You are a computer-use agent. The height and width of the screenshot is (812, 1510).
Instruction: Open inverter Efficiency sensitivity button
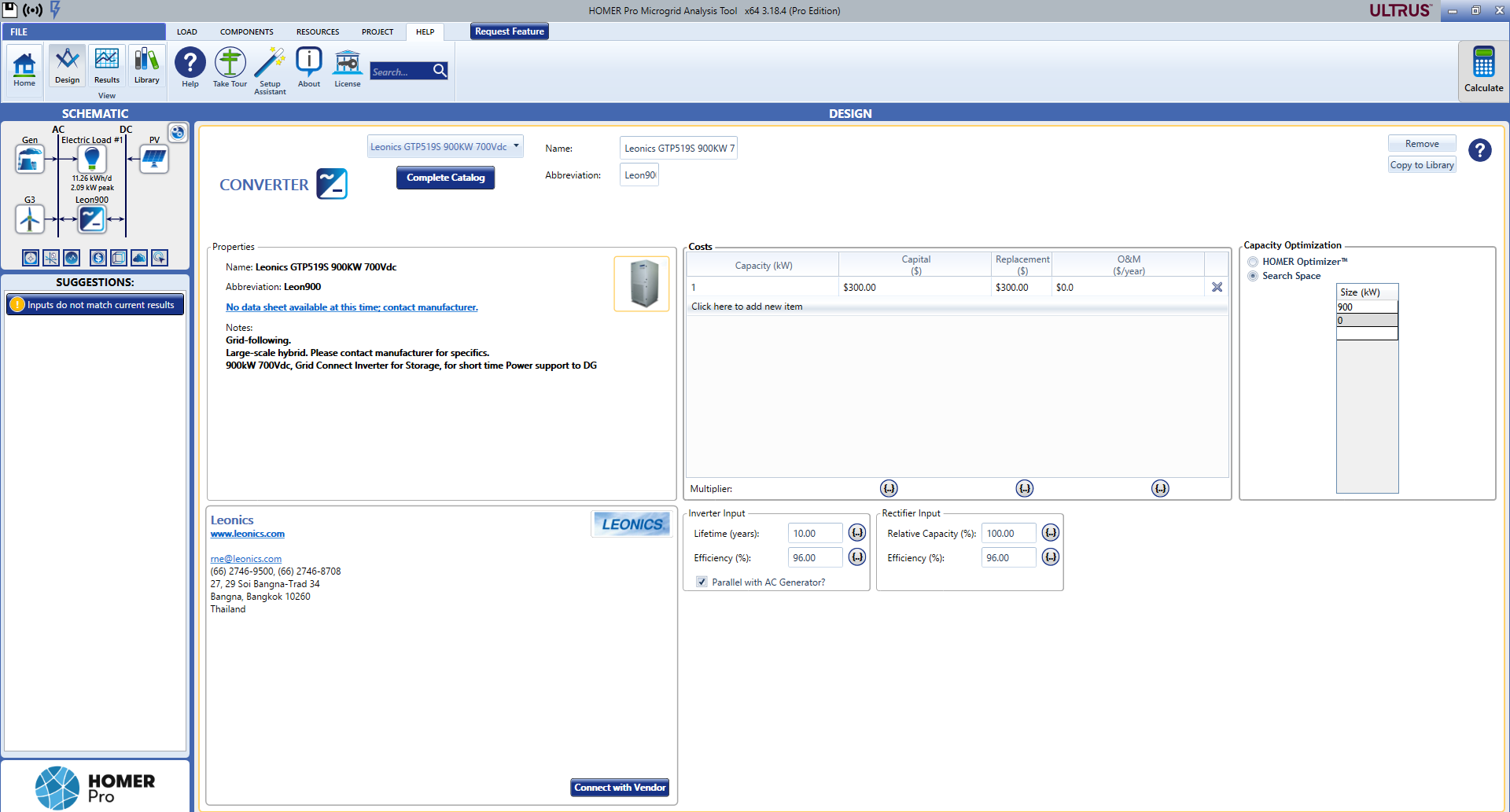(x=857, y=557)
